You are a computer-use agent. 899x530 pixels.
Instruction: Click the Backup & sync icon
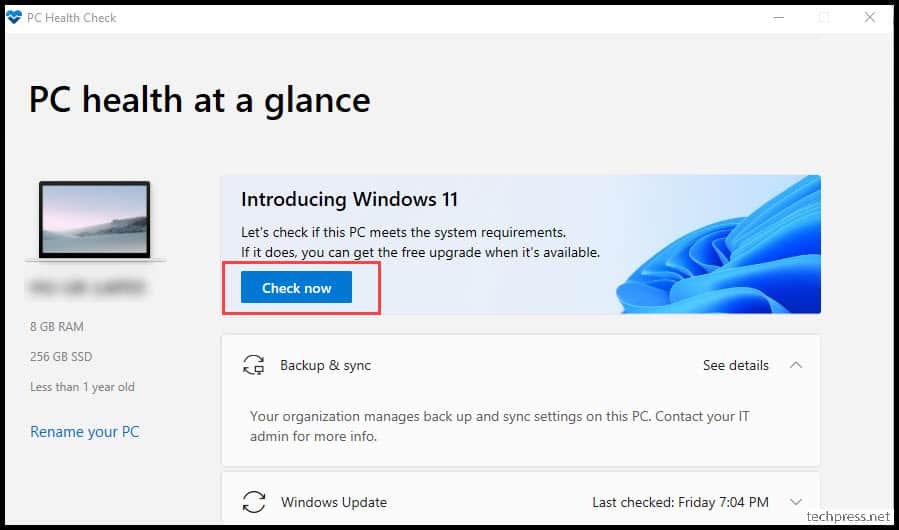click(253, 365)
